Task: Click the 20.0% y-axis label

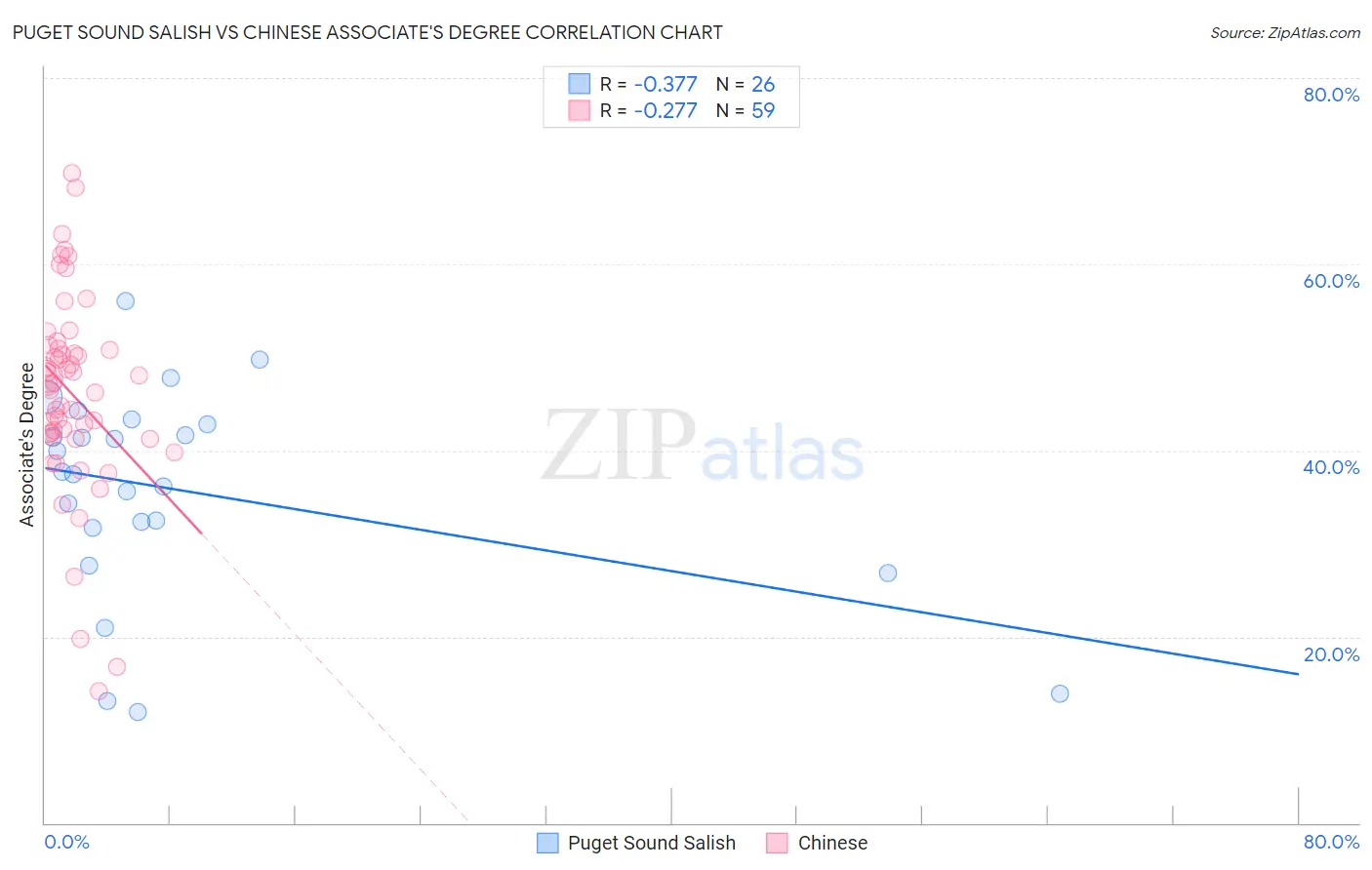Action: [1331, 654]
